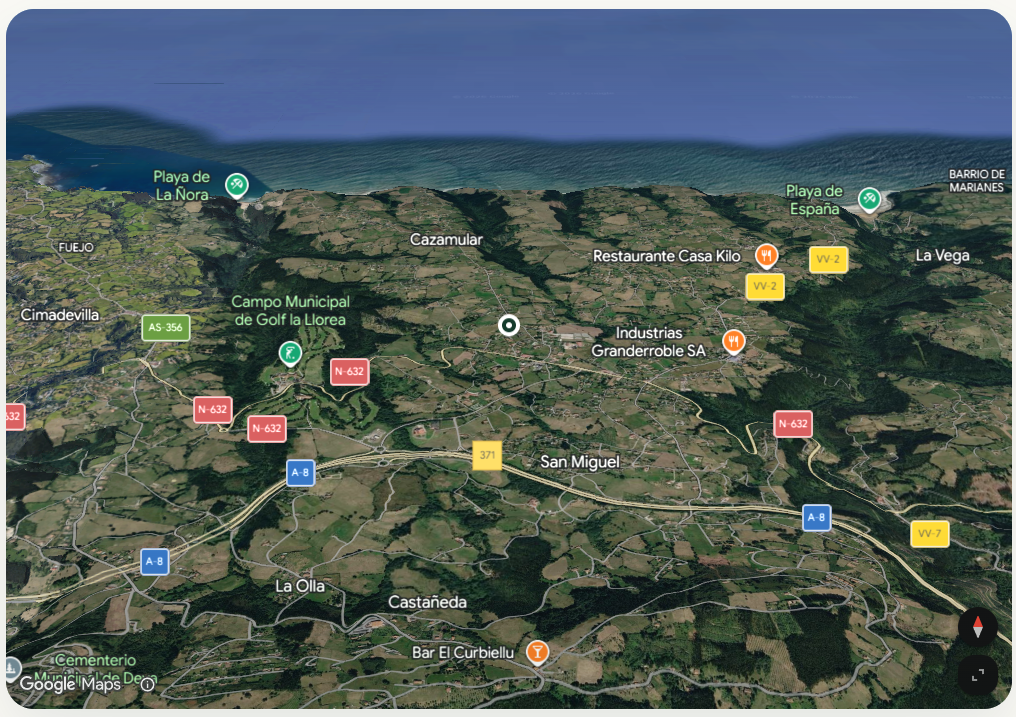
Task: Click the N-632 shield beside the golf course
Action: pyautogui.click(x=350, y=372)
